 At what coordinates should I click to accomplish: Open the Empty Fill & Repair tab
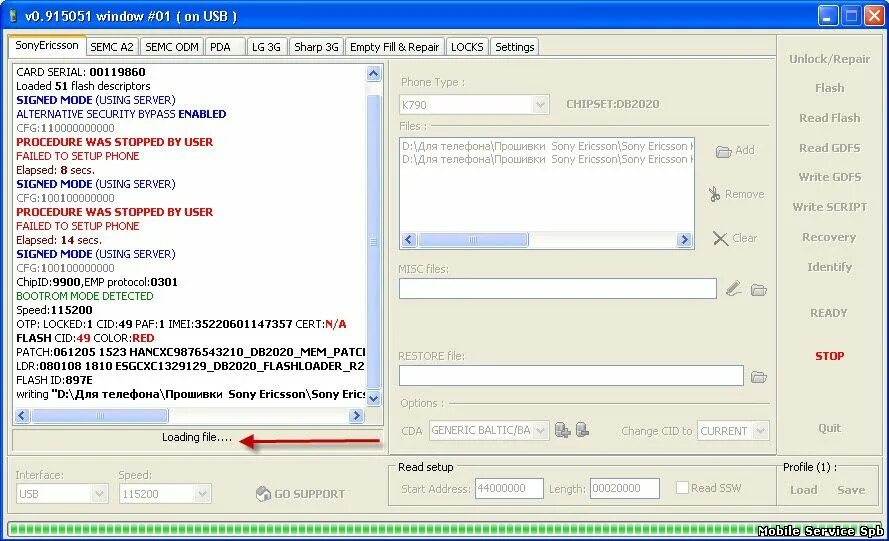tap(395, 47)
